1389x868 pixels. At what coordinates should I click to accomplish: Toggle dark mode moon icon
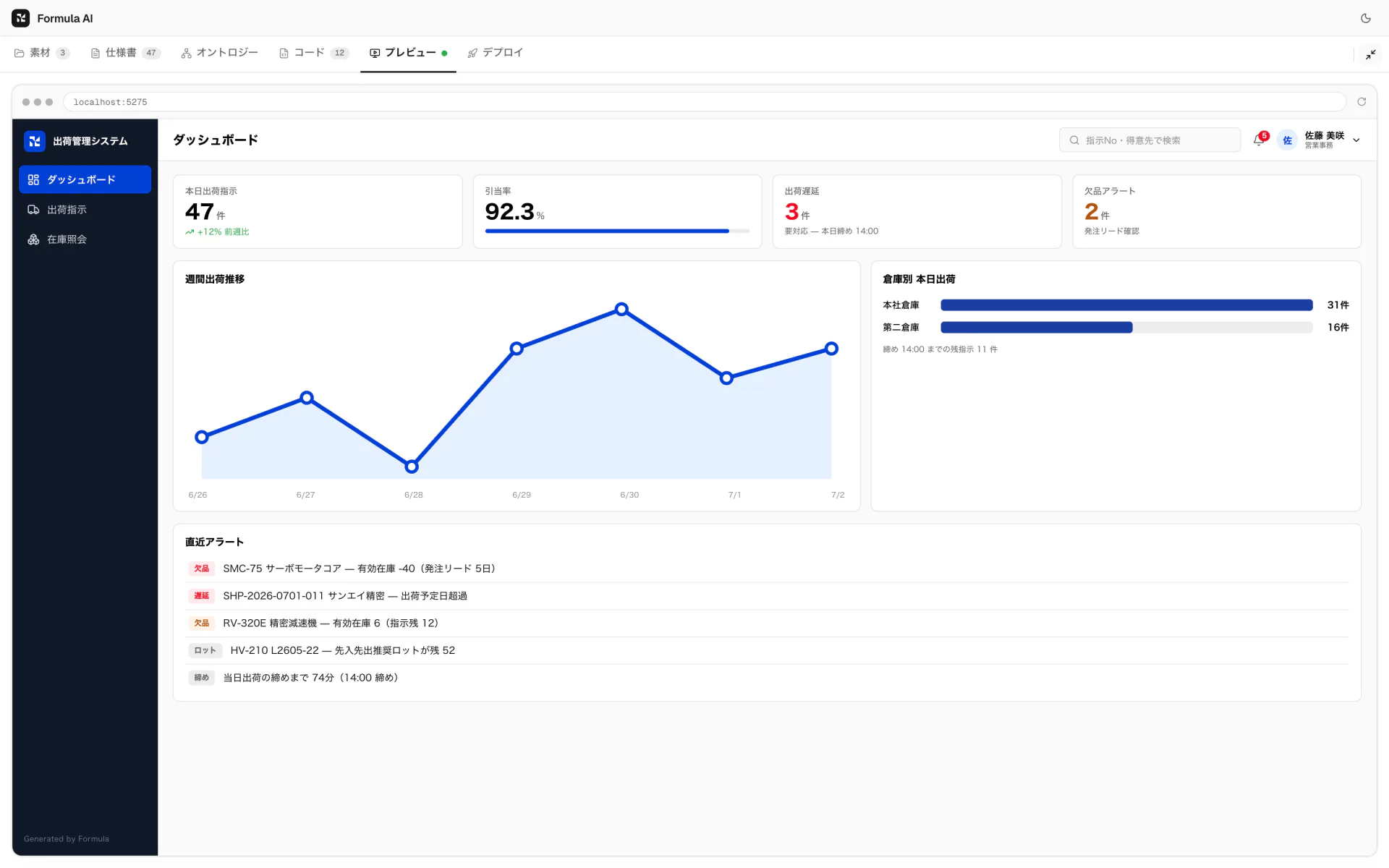click(x=1365, y=18)
